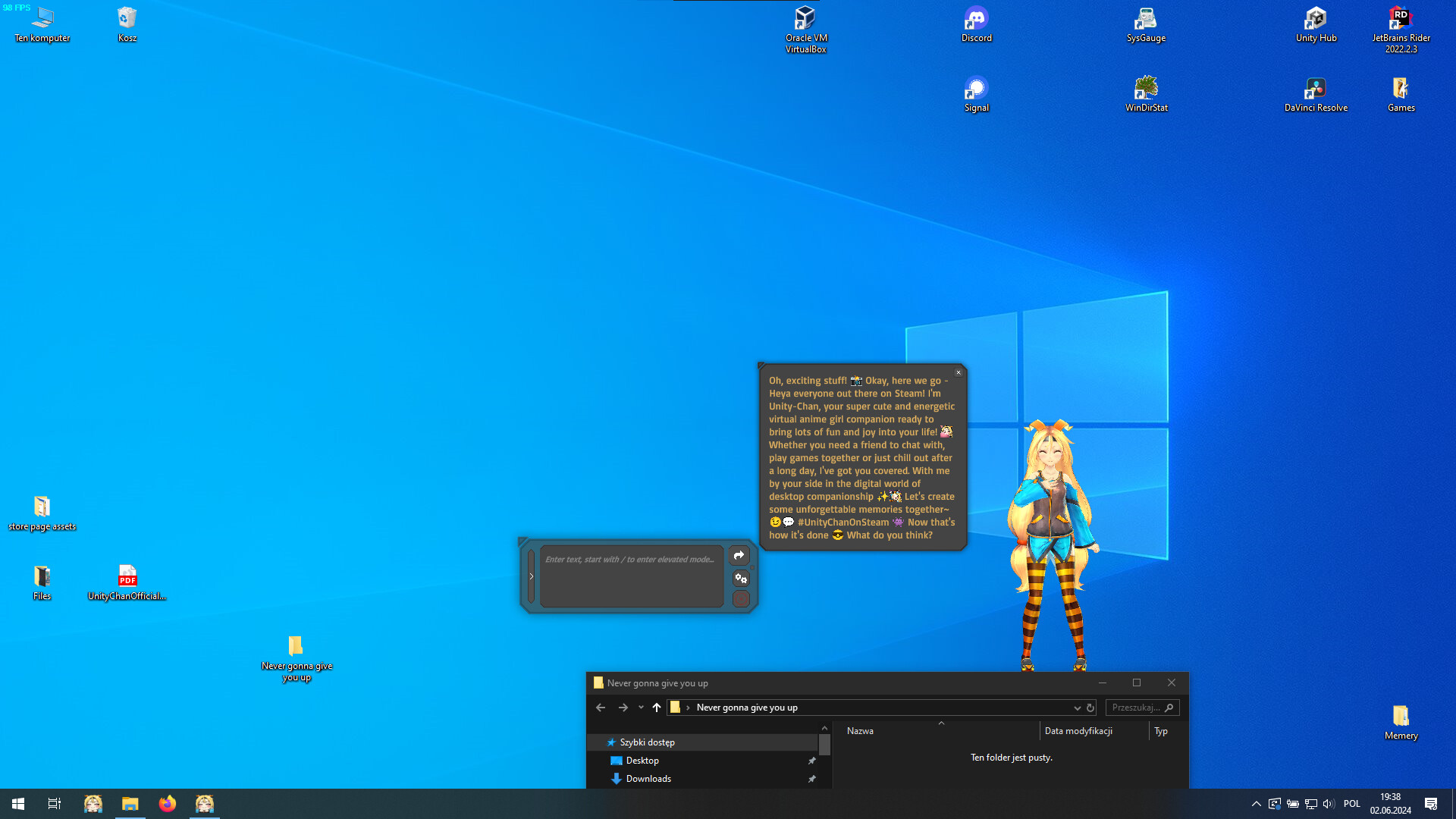Open volume control in system tray
The image size is (1456, 819).
(1329, 804)
